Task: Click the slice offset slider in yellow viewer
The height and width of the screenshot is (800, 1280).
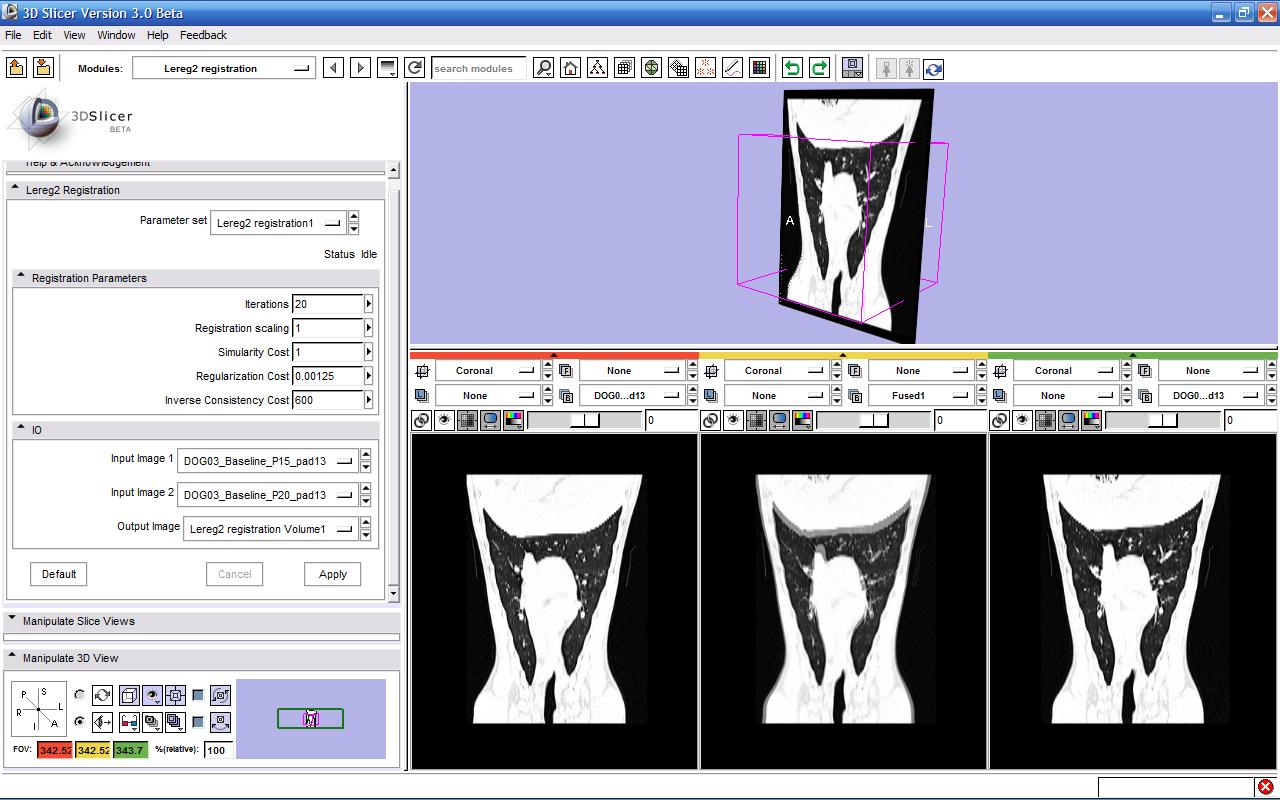Action: 873,421
